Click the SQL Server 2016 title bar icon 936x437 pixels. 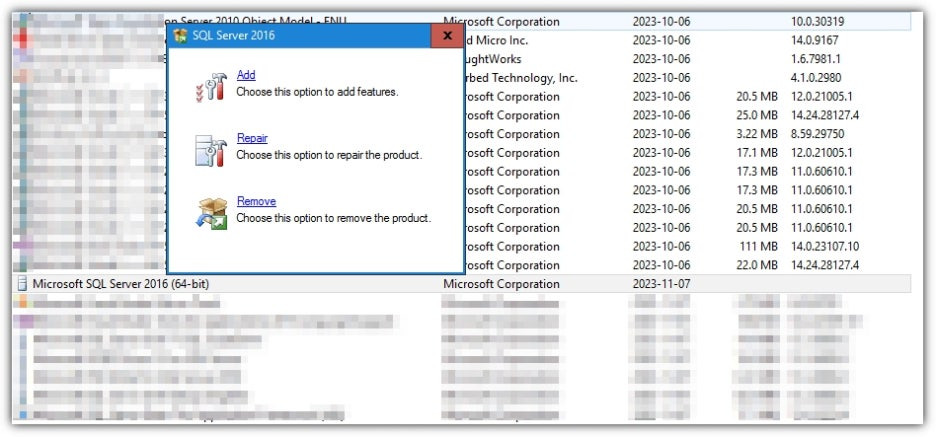(x=180, y=36)
